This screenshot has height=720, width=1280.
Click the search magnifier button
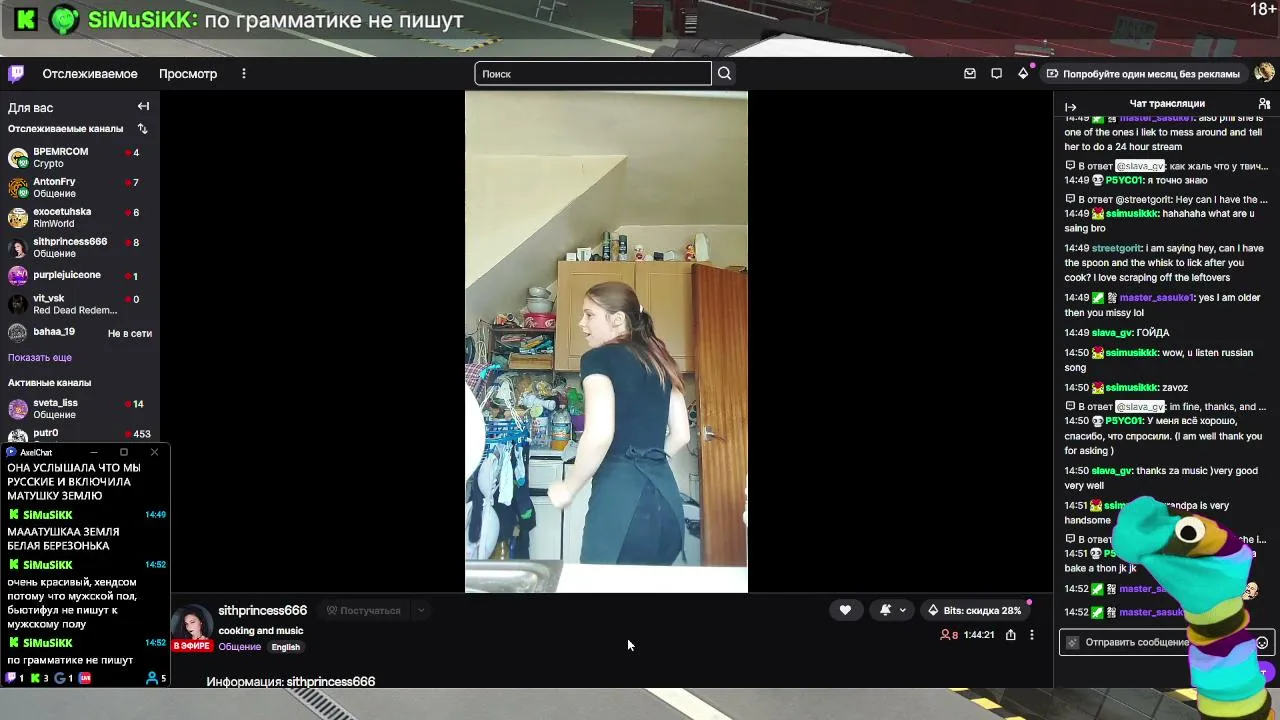[x=724, y=73]
